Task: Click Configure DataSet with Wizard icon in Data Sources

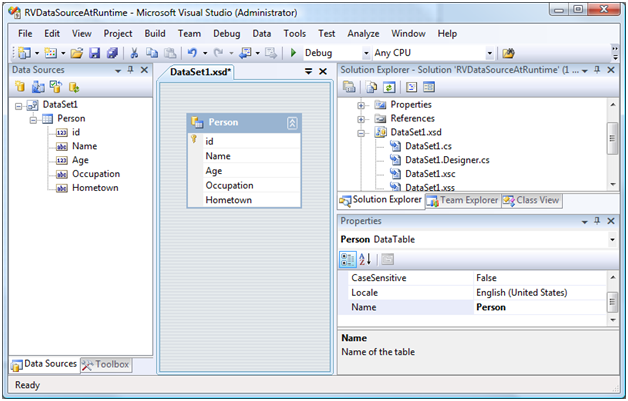Action: coord(56,87)
